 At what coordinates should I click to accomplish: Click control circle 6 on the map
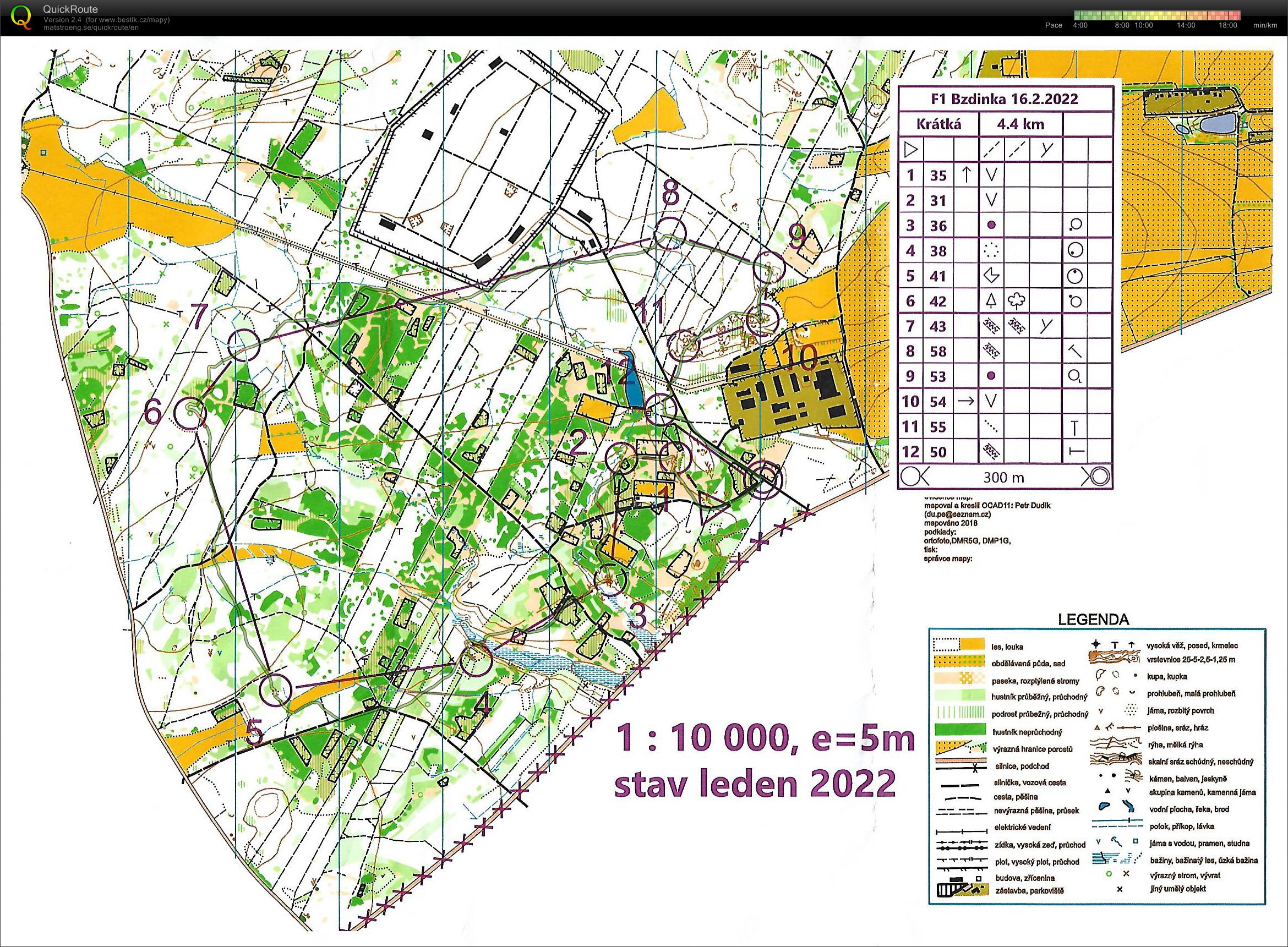tap(190, 413)
